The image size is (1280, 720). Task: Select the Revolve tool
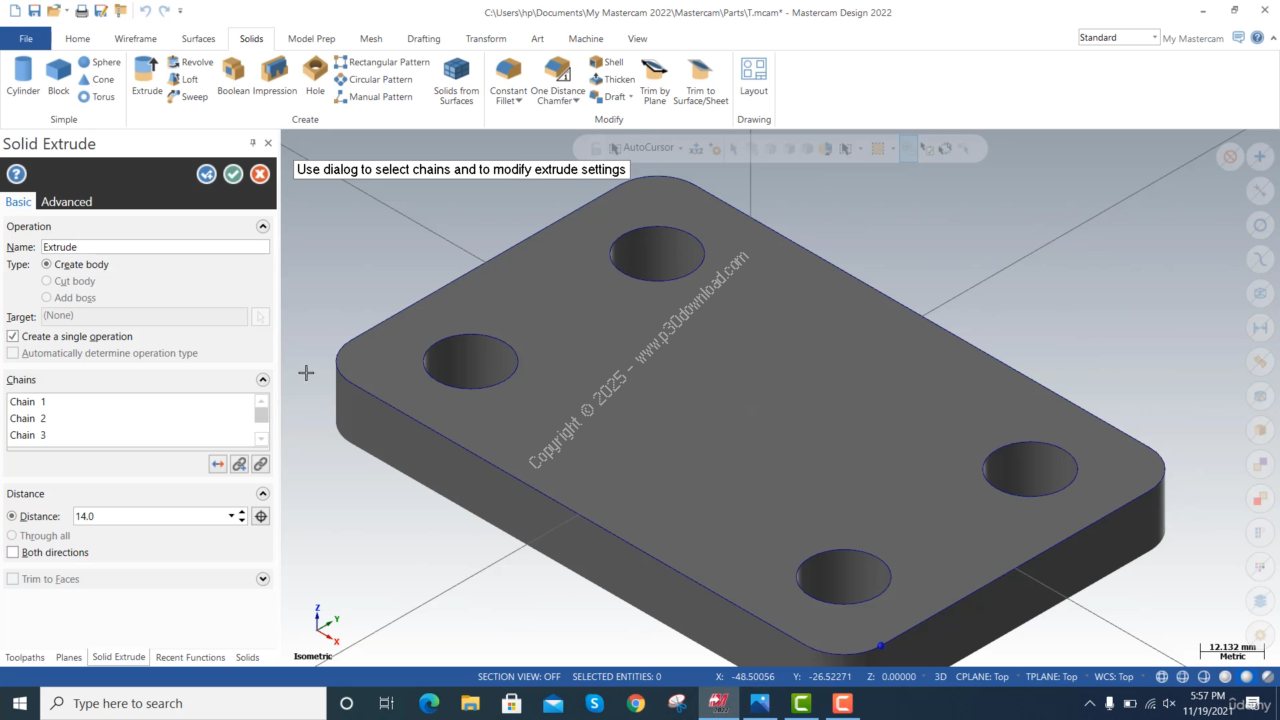click(x=190, y=62)
